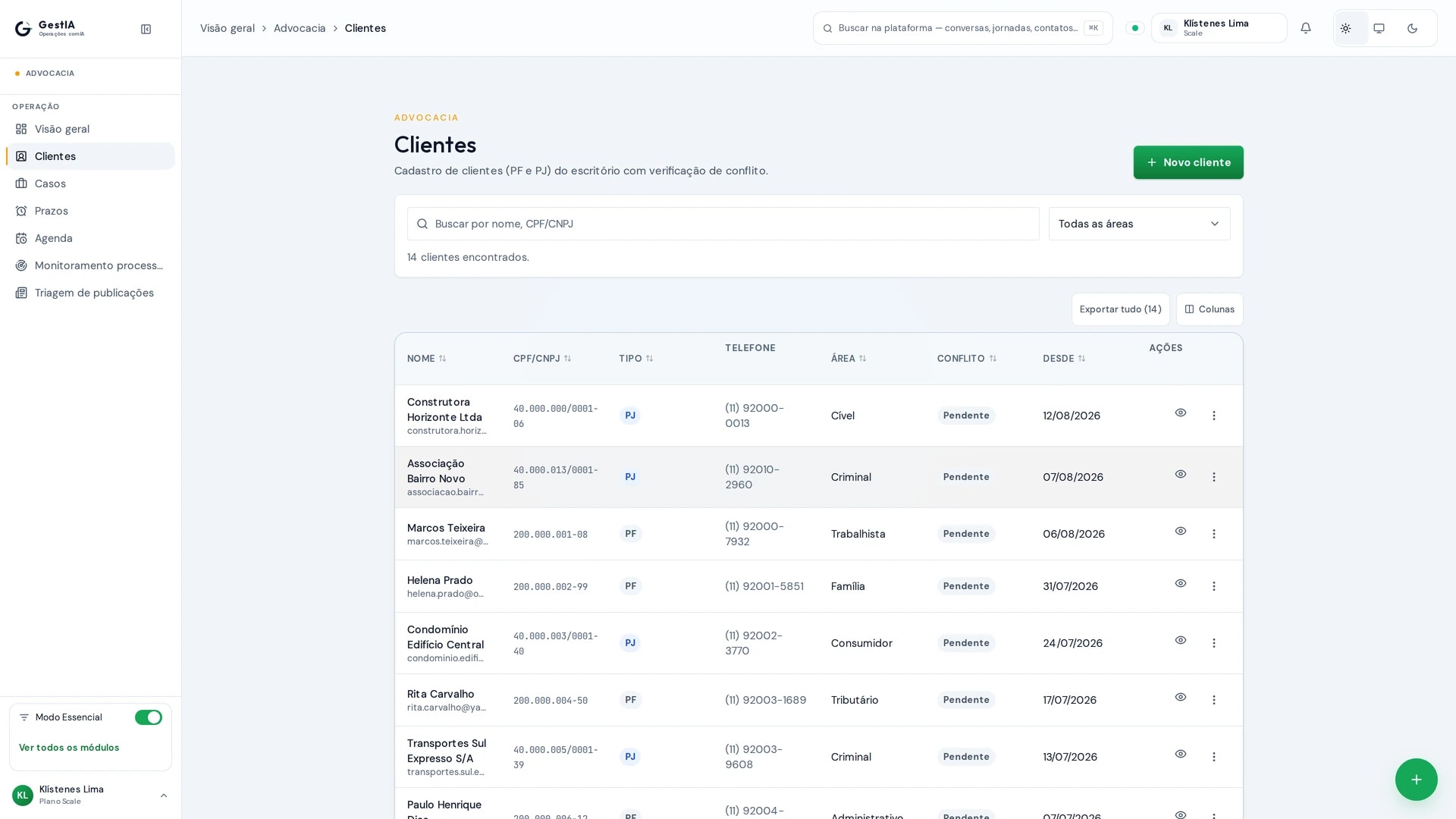Viewport: 1456px width, 819px height.
Task: View Marcos Teixeira via eye icon
Action: (x=1180, y=531)
